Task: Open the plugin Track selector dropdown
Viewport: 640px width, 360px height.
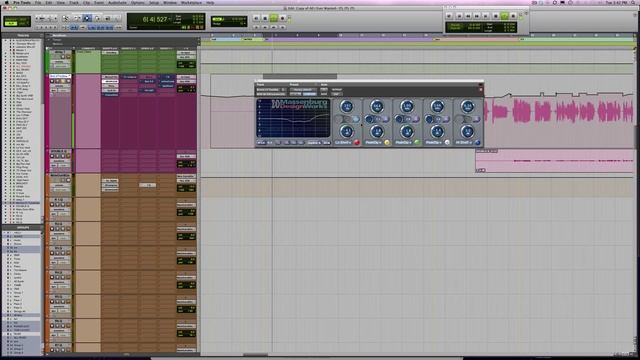Action: point(271,89)
